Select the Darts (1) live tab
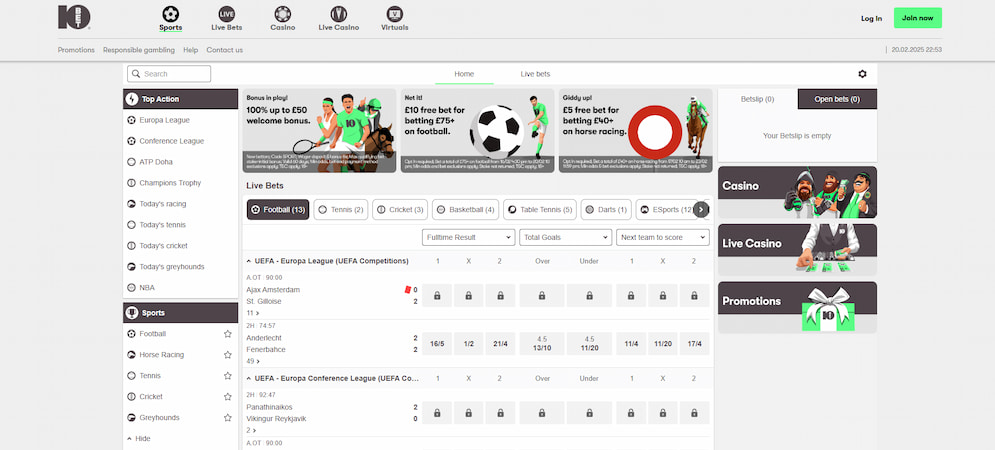 pos(606,209)
